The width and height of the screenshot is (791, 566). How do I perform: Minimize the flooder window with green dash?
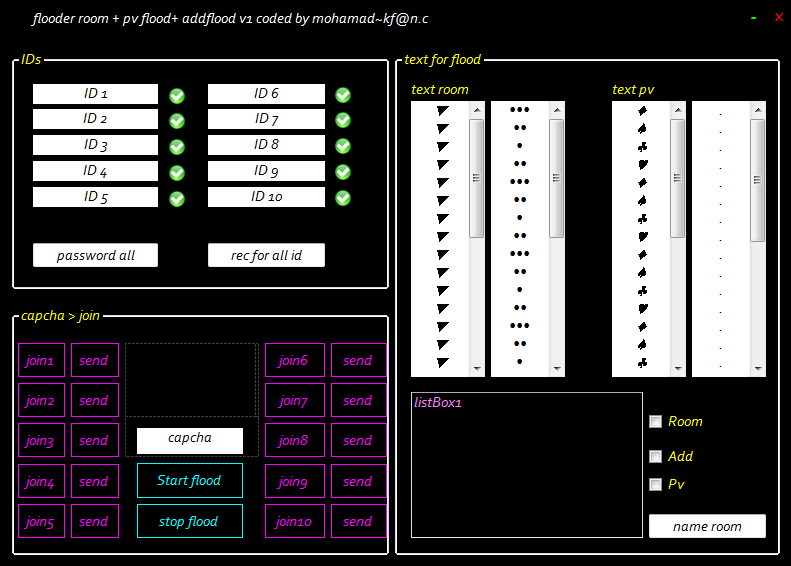[753, 18]
